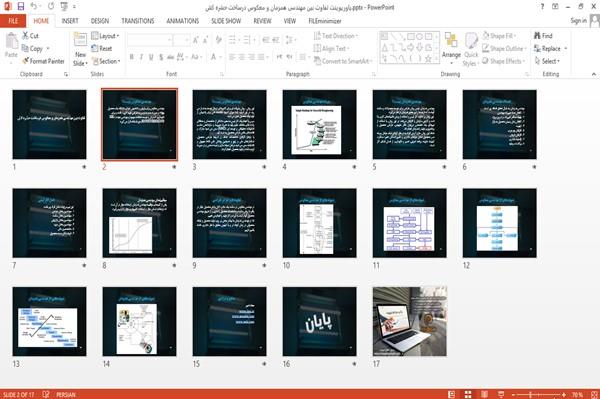Open the FILE tab
Screen dimensions: 600x399
[x=13, y=21]
